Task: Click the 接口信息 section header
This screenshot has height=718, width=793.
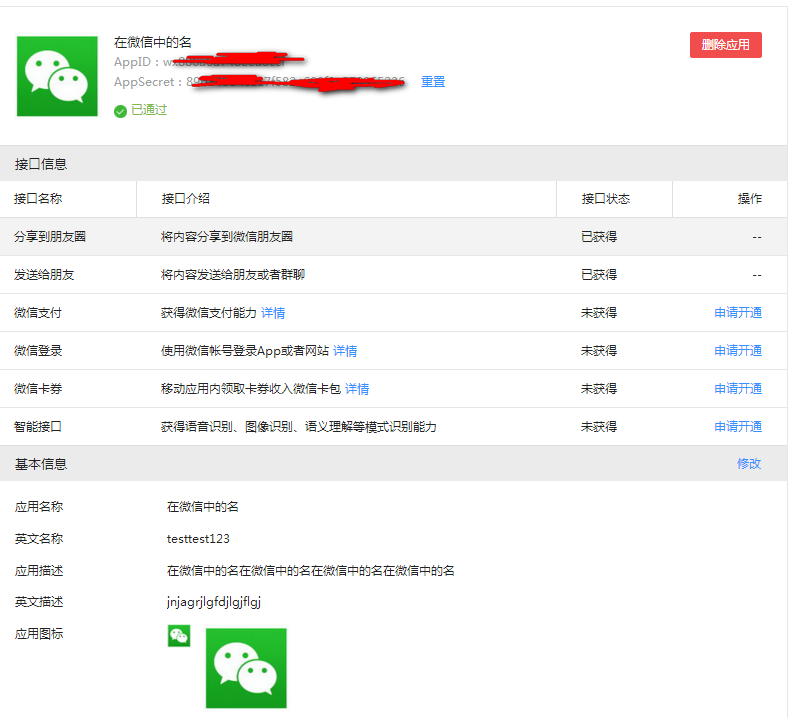Action: 41,164
